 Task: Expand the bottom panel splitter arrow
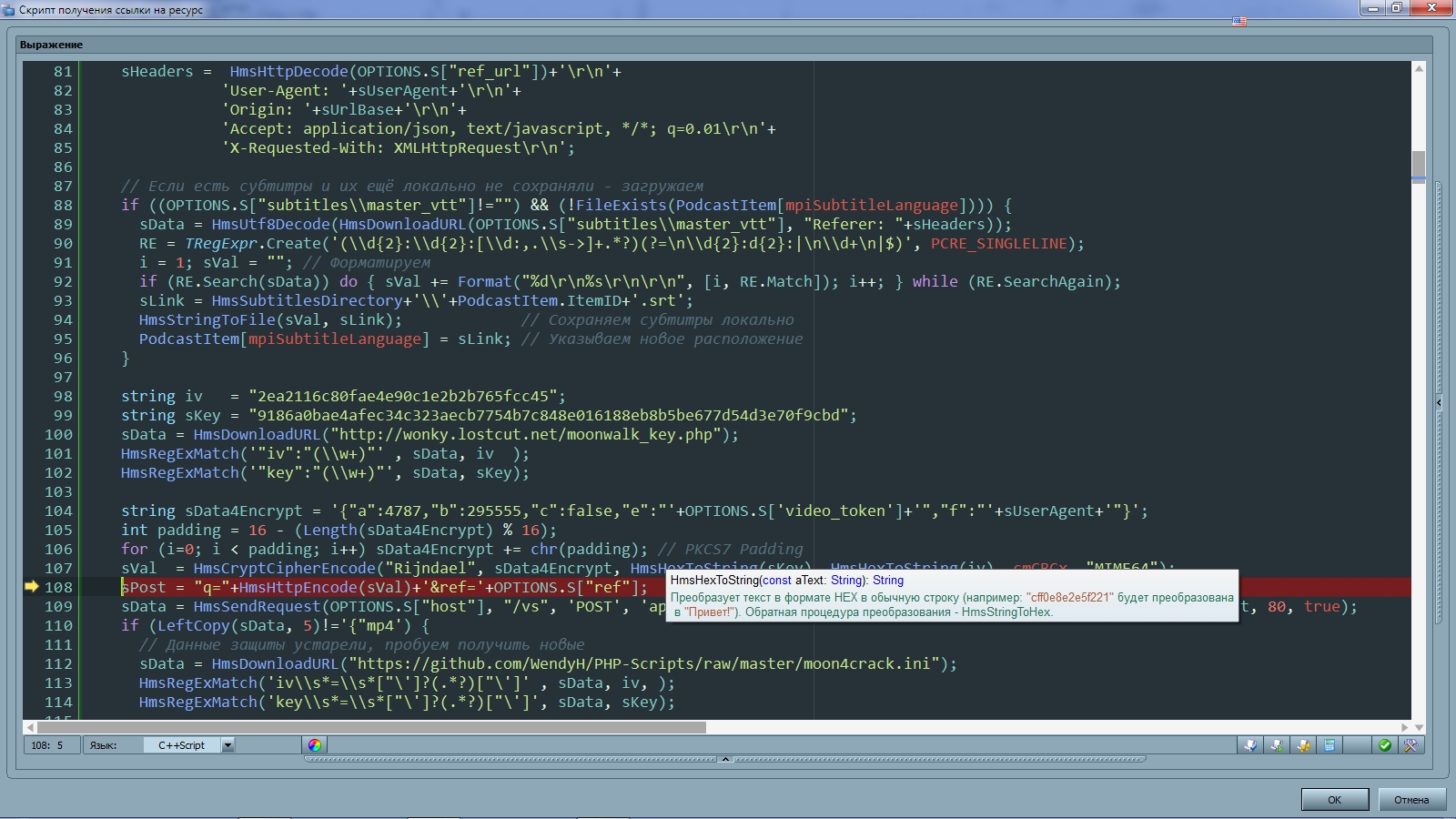(725, 759)
